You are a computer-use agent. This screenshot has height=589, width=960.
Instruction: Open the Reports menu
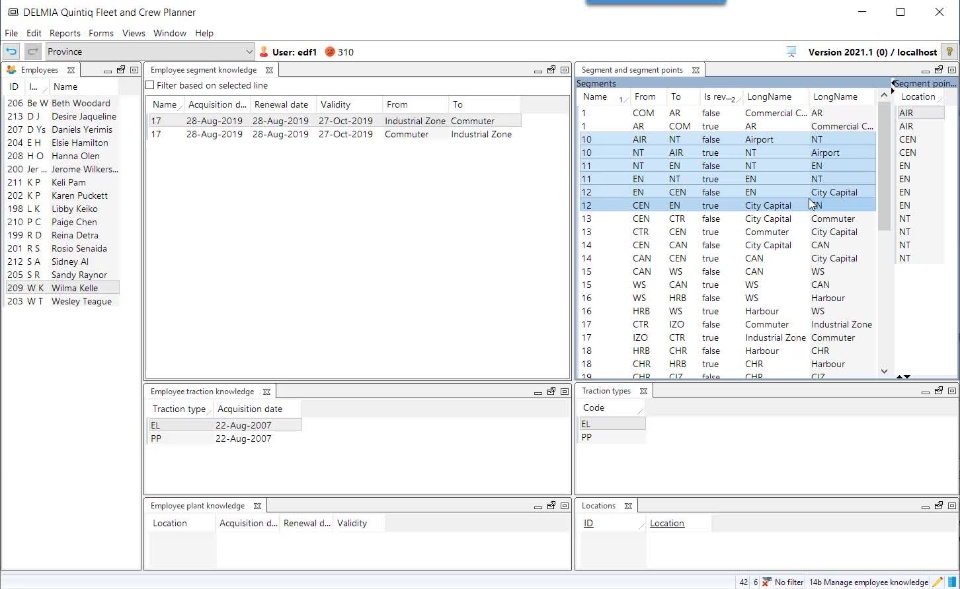(x=65, y=33)
